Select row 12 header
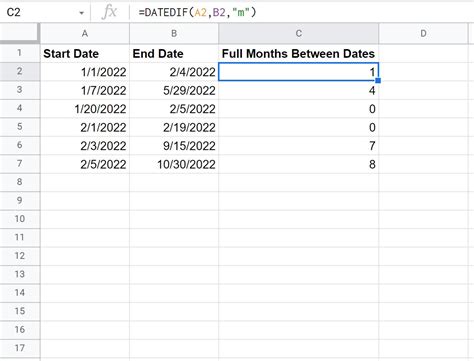This screenshot has width=474, height=361. pos(20,256)
